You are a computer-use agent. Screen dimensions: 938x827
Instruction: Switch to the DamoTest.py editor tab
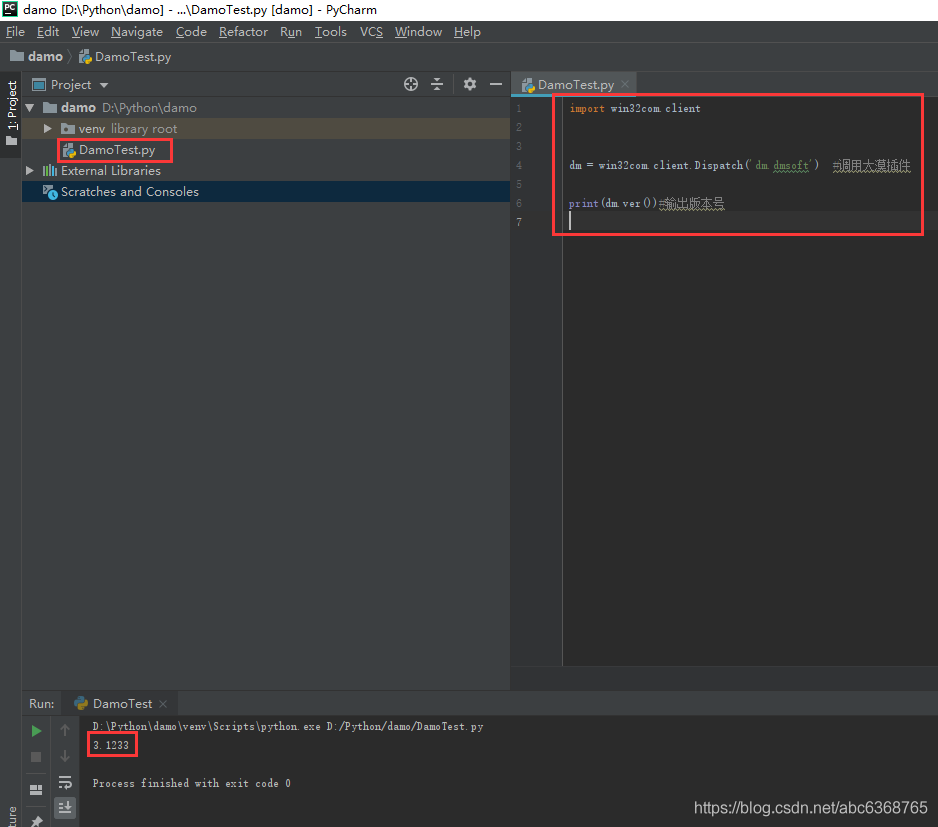(575, 85)
